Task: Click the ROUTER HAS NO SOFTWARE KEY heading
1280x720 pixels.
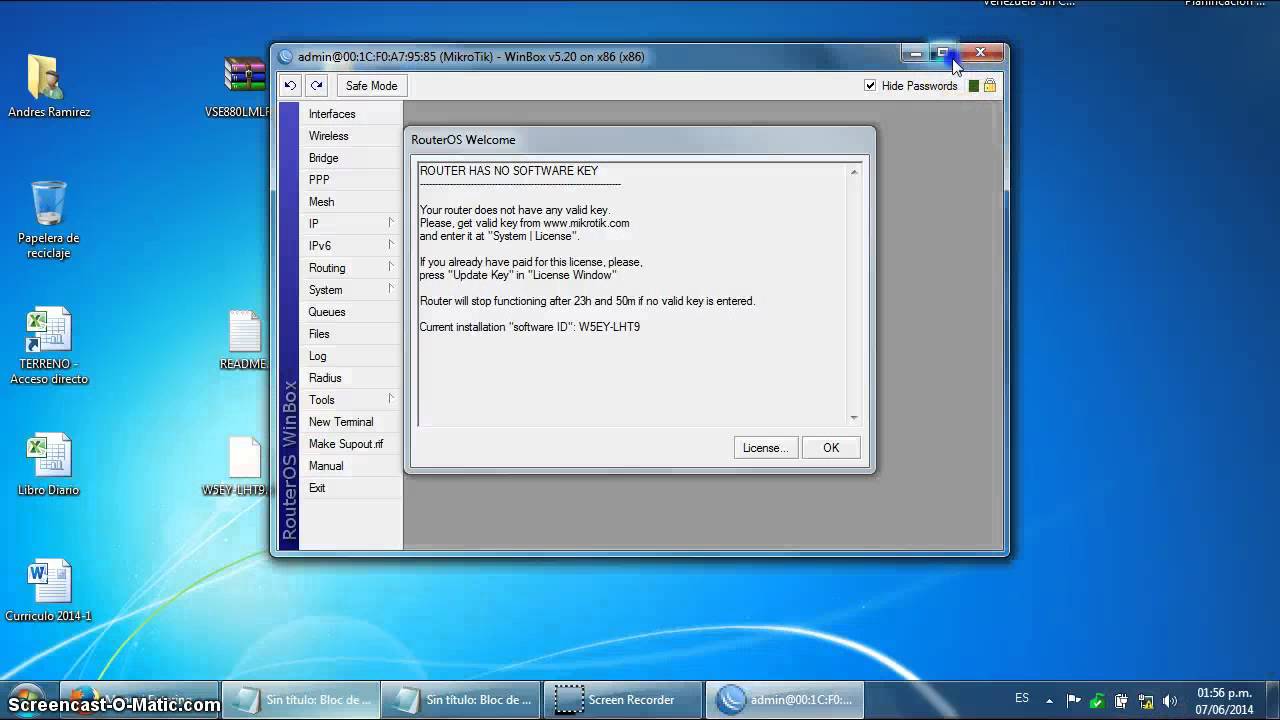Action: (509, 171)
